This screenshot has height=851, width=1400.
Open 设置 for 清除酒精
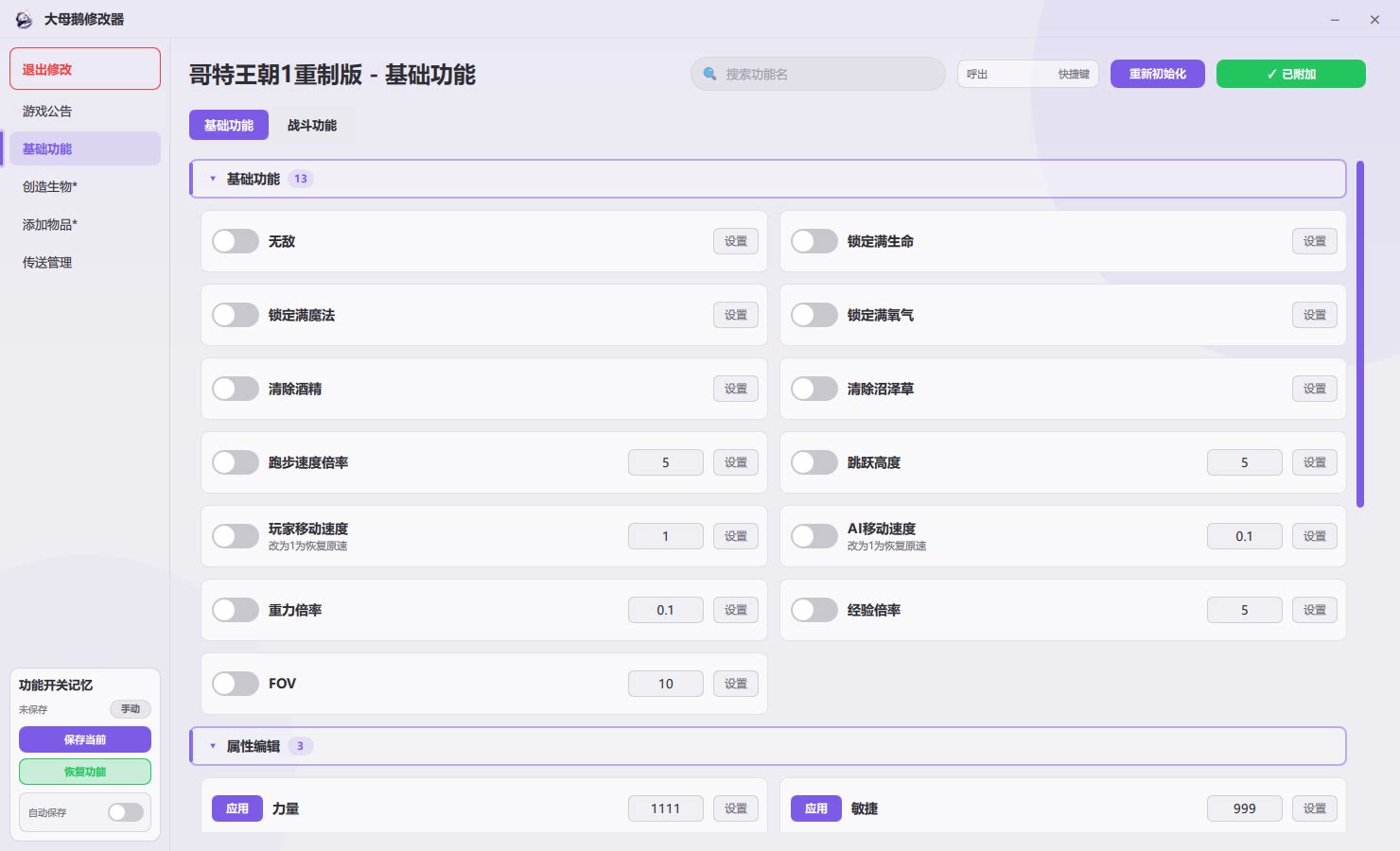736,389
